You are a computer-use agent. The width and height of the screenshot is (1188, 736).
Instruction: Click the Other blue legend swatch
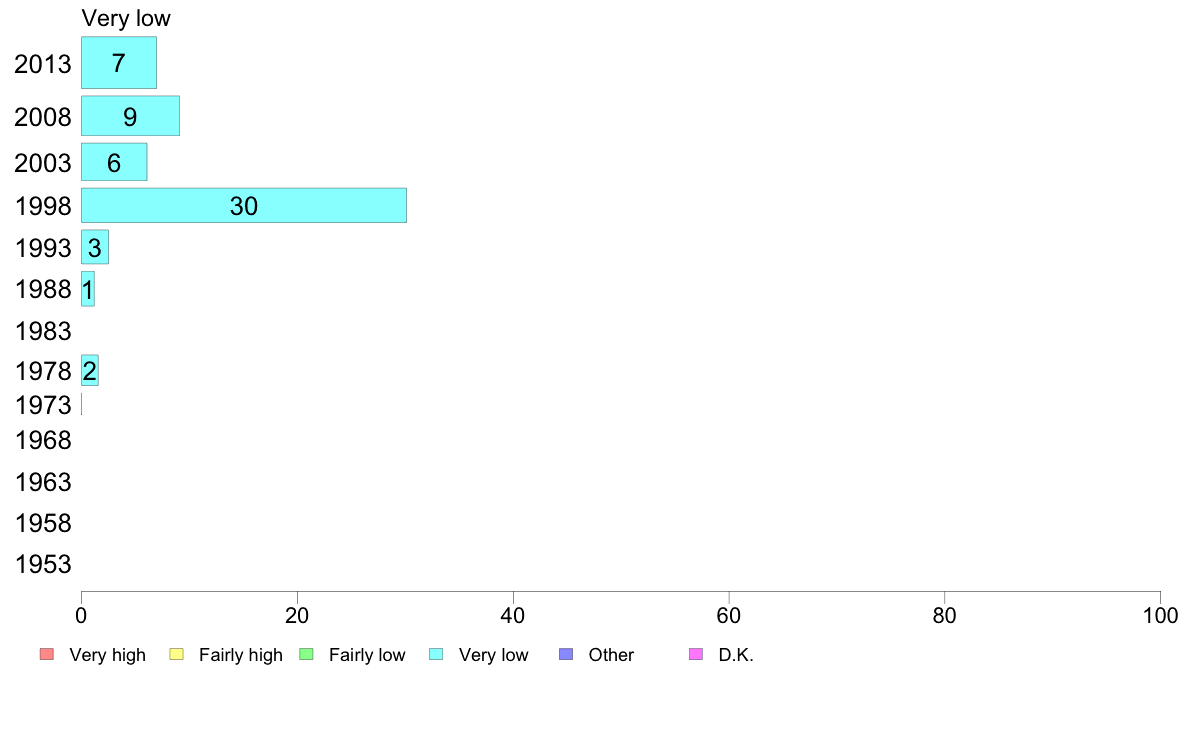[x=566, y=654]
